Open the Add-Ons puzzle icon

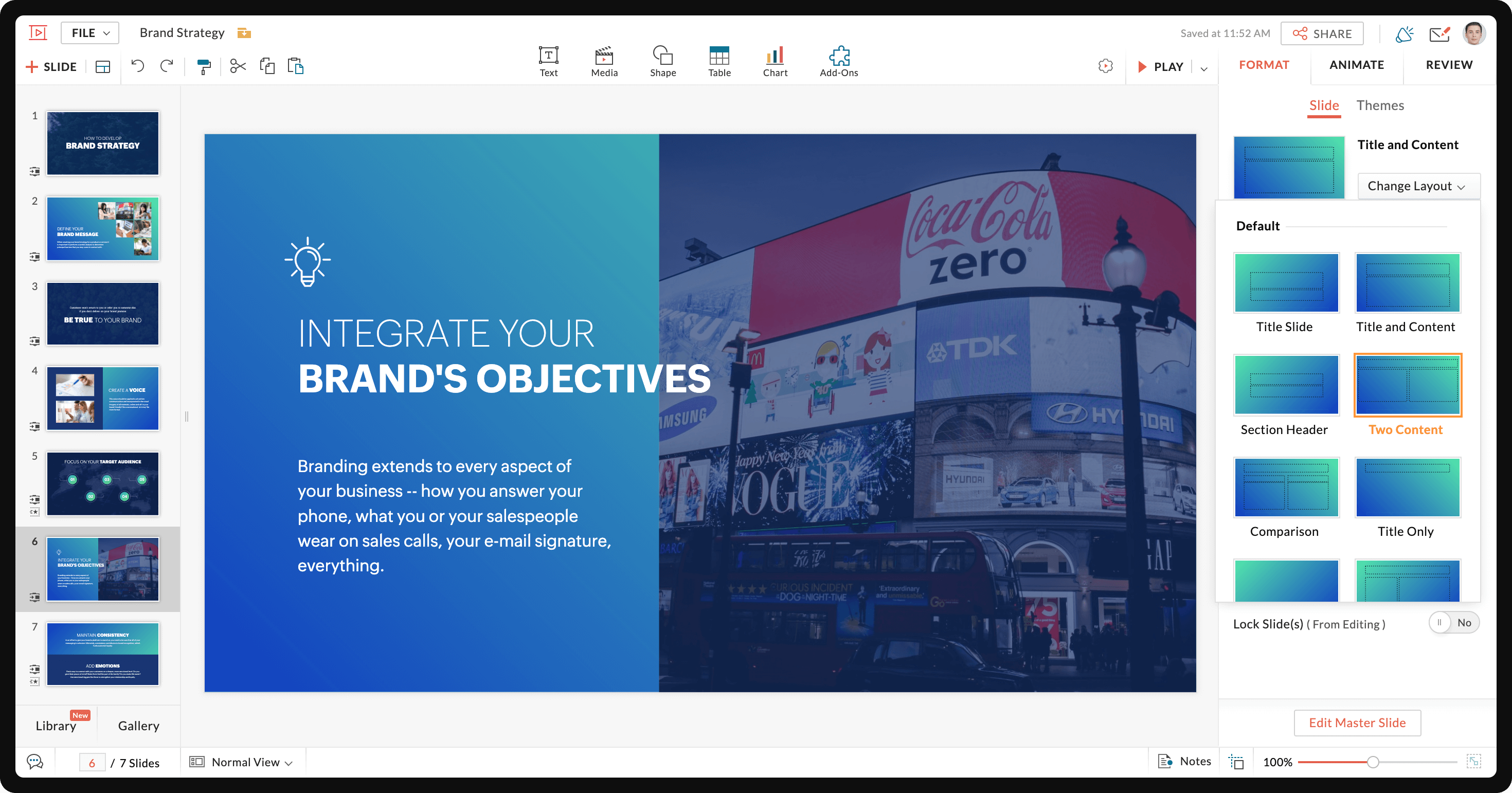pos(838,62)
